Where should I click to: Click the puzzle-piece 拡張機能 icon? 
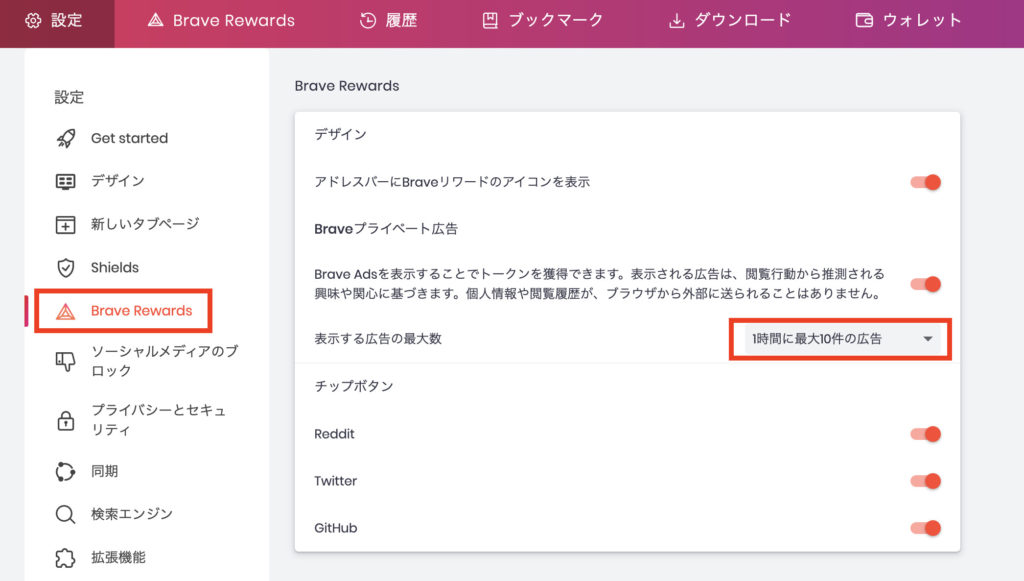tap(65, 557)
